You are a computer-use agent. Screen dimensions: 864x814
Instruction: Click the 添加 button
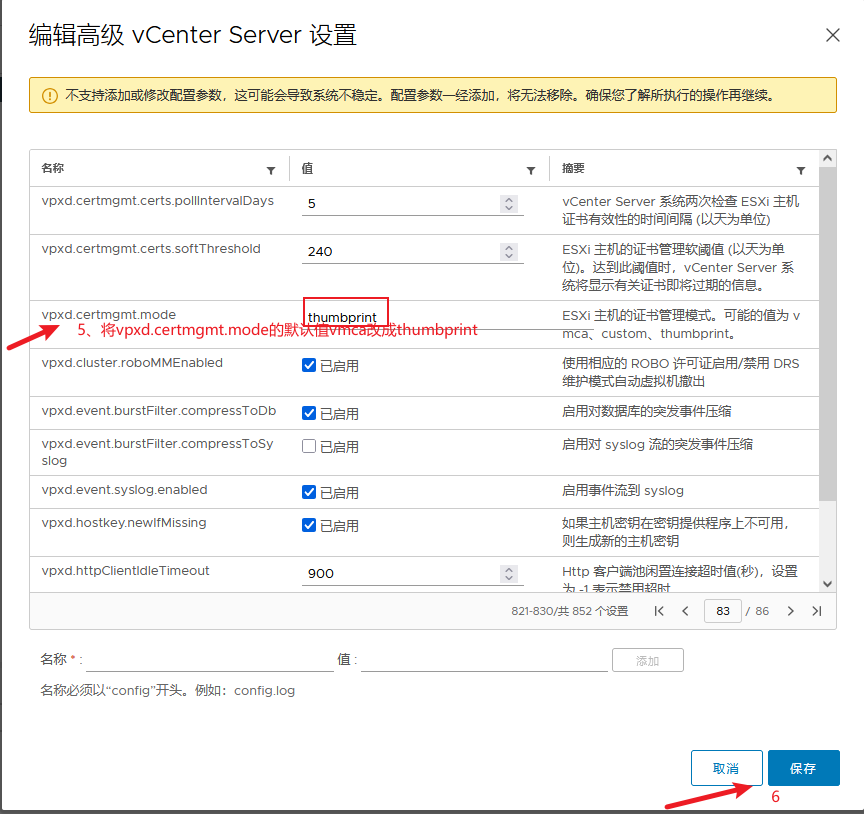coord(647,660)
